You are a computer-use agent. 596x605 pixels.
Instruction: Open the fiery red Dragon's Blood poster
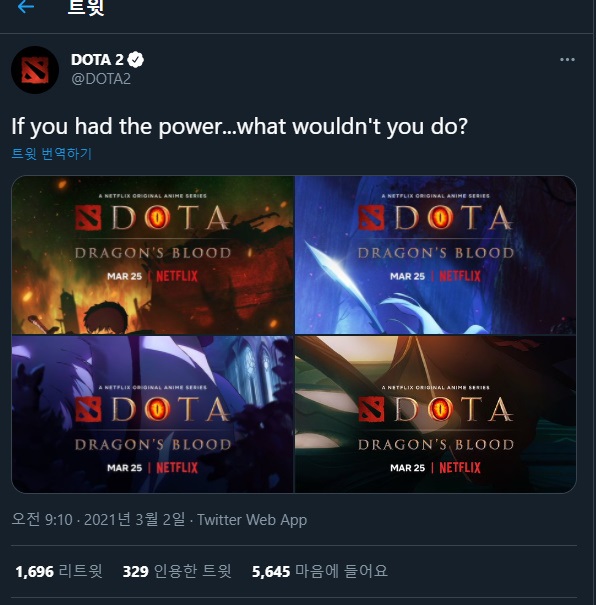coord(153,255)
